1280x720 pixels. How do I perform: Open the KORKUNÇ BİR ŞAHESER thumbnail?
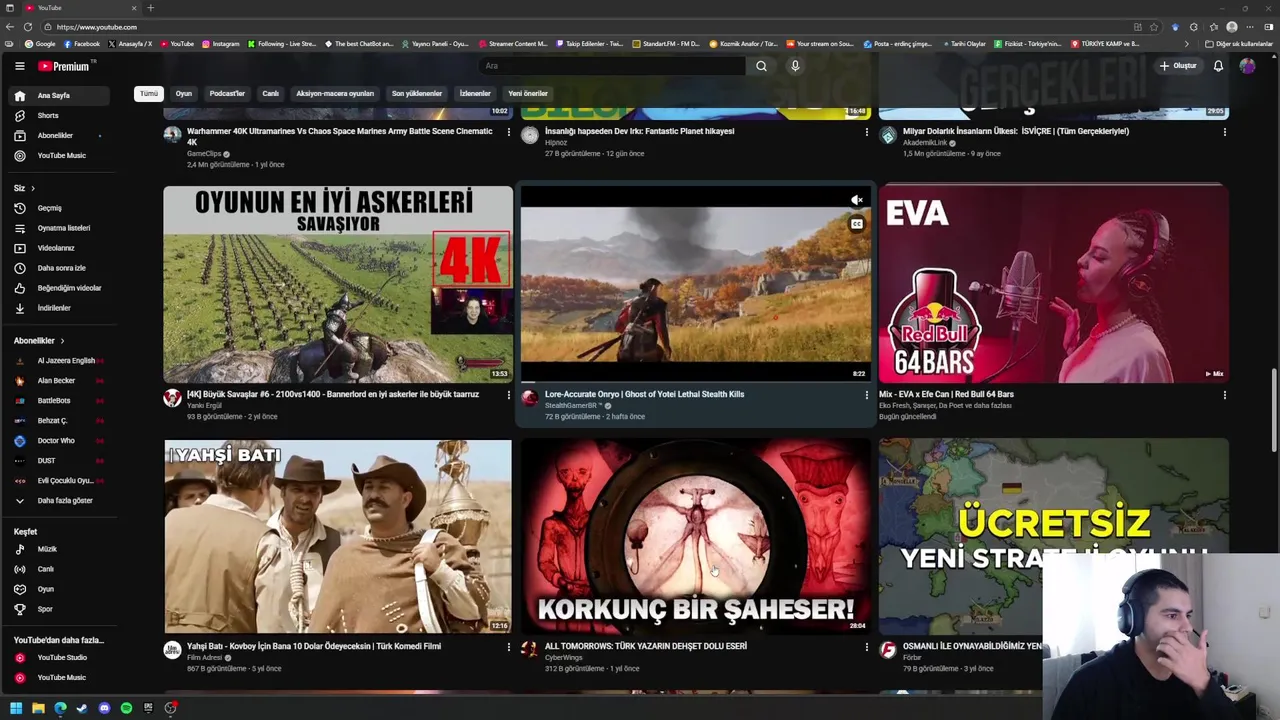pos(696,536)
